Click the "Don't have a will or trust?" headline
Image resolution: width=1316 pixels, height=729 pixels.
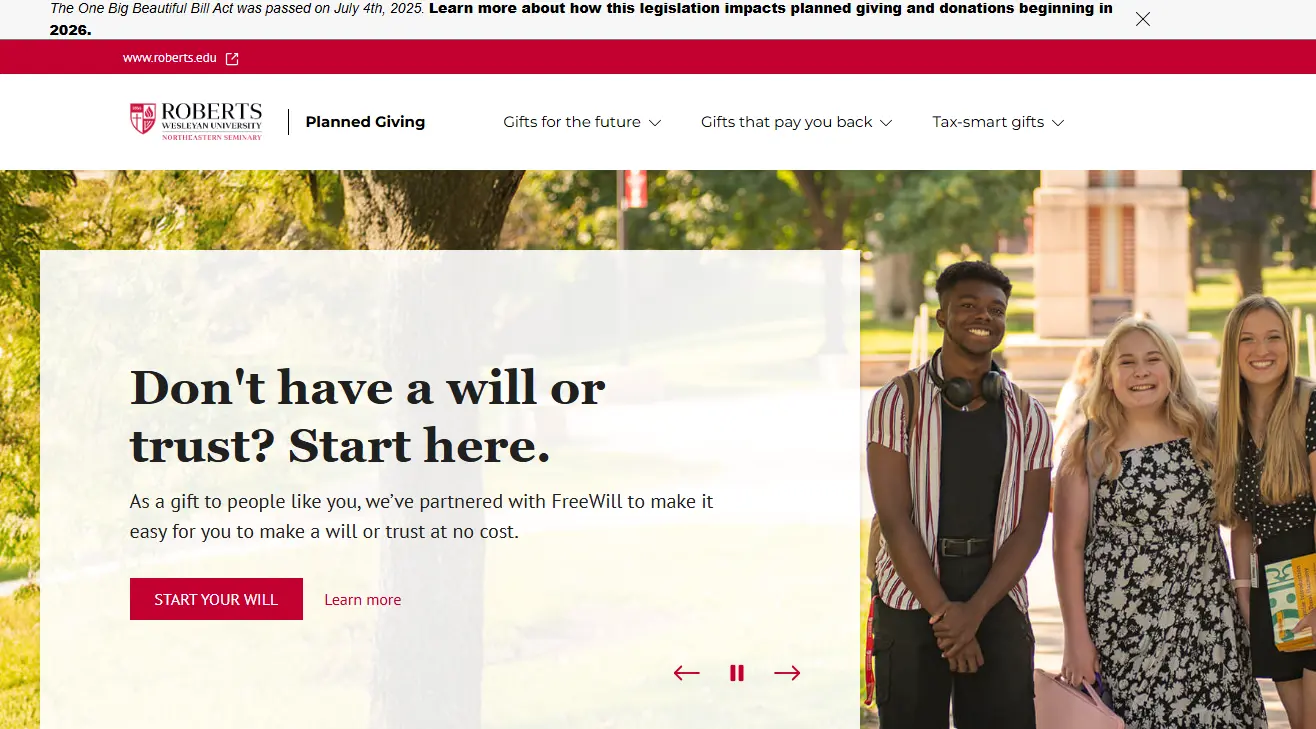(x=368, y=416)
